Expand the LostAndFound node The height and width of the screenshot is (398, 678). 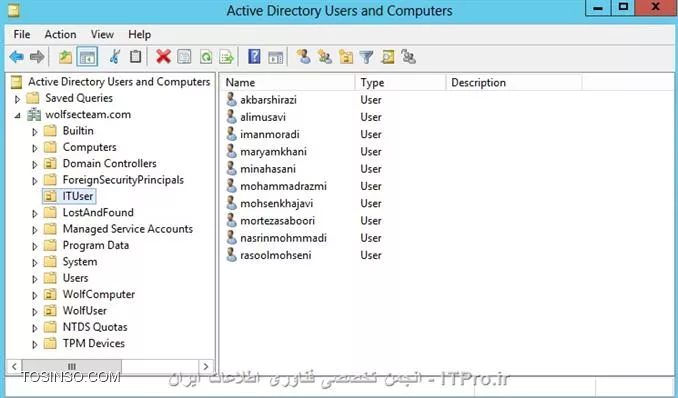[35, 214]
